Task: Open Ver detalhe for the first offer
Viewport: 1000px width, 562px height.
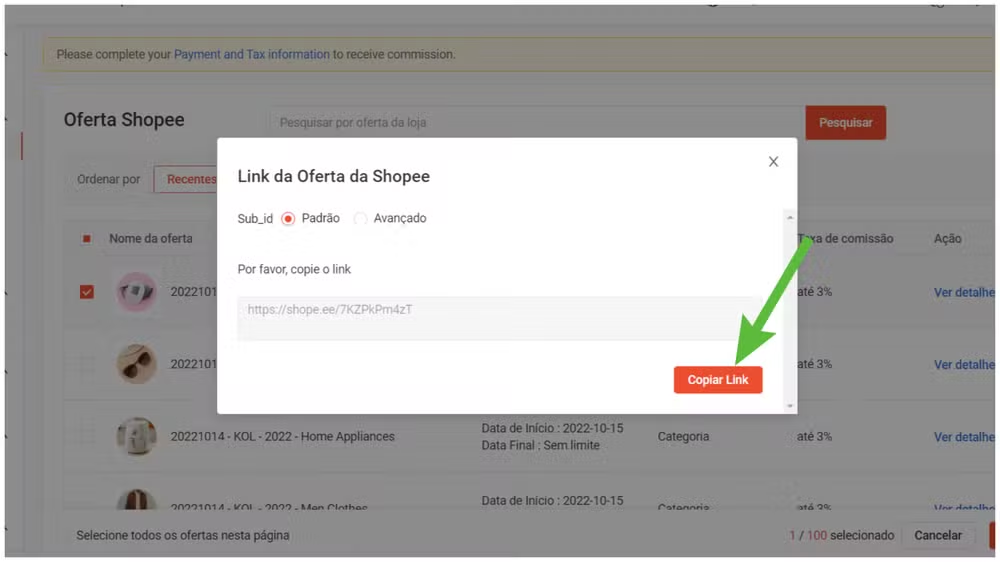Action: pyautogui.click(x=964, y=292)
